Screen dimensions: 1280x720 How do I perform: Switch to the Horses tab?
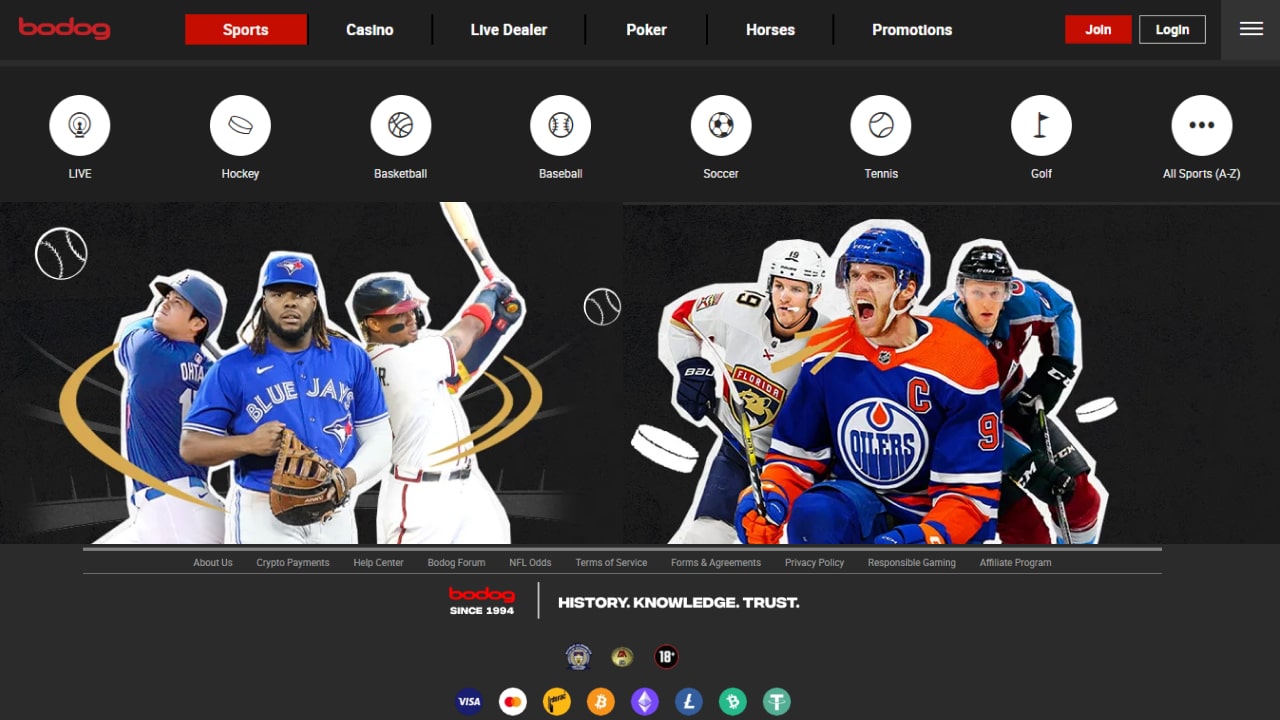point(770,30)
